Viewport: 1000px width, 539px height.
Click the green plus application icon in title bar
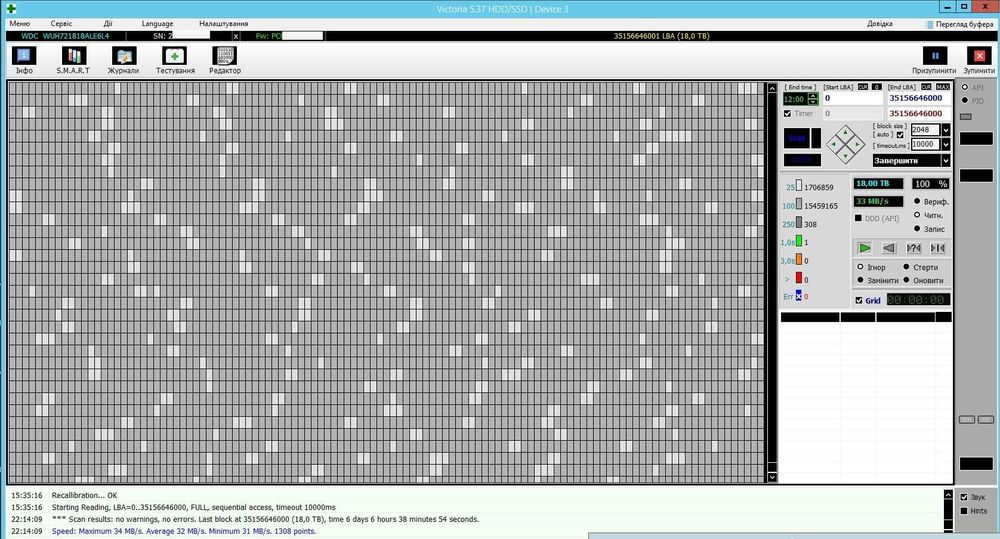point(11,8)
